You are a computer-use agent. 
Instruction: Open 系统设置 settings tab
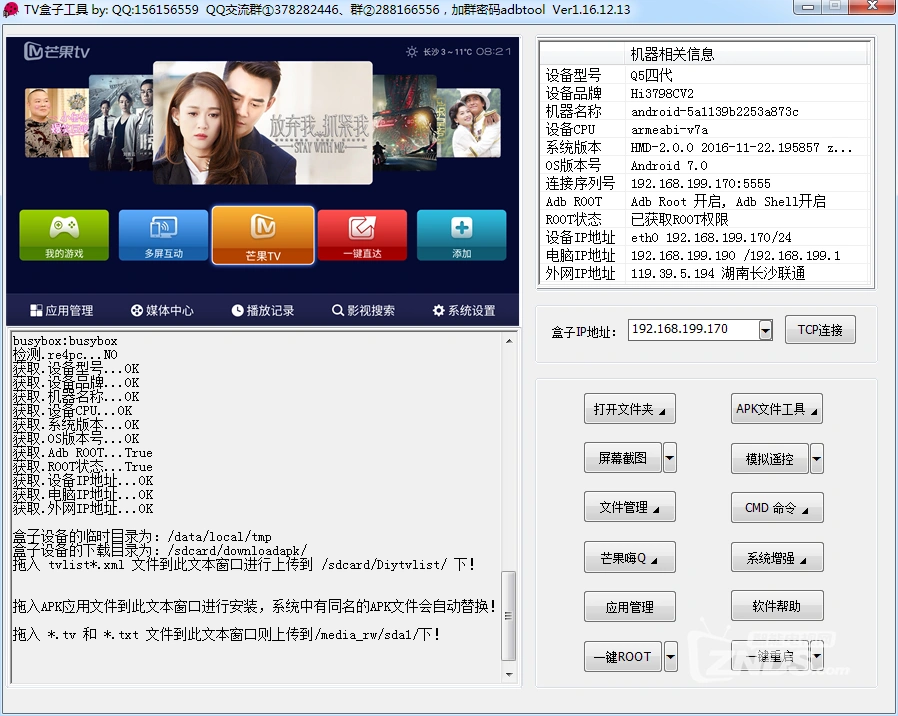pos(464,310)
